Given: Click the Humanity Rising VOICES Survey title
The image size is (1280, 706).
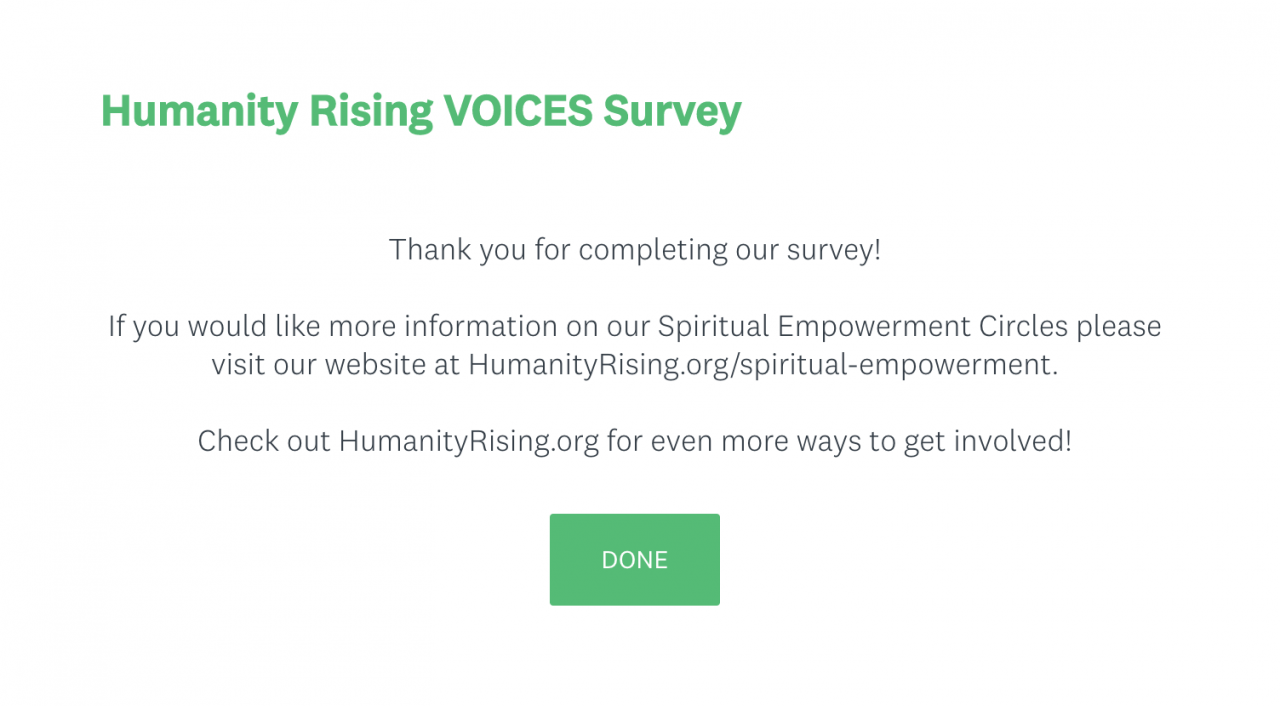Looking at the screenshot, I should [421, 111].
